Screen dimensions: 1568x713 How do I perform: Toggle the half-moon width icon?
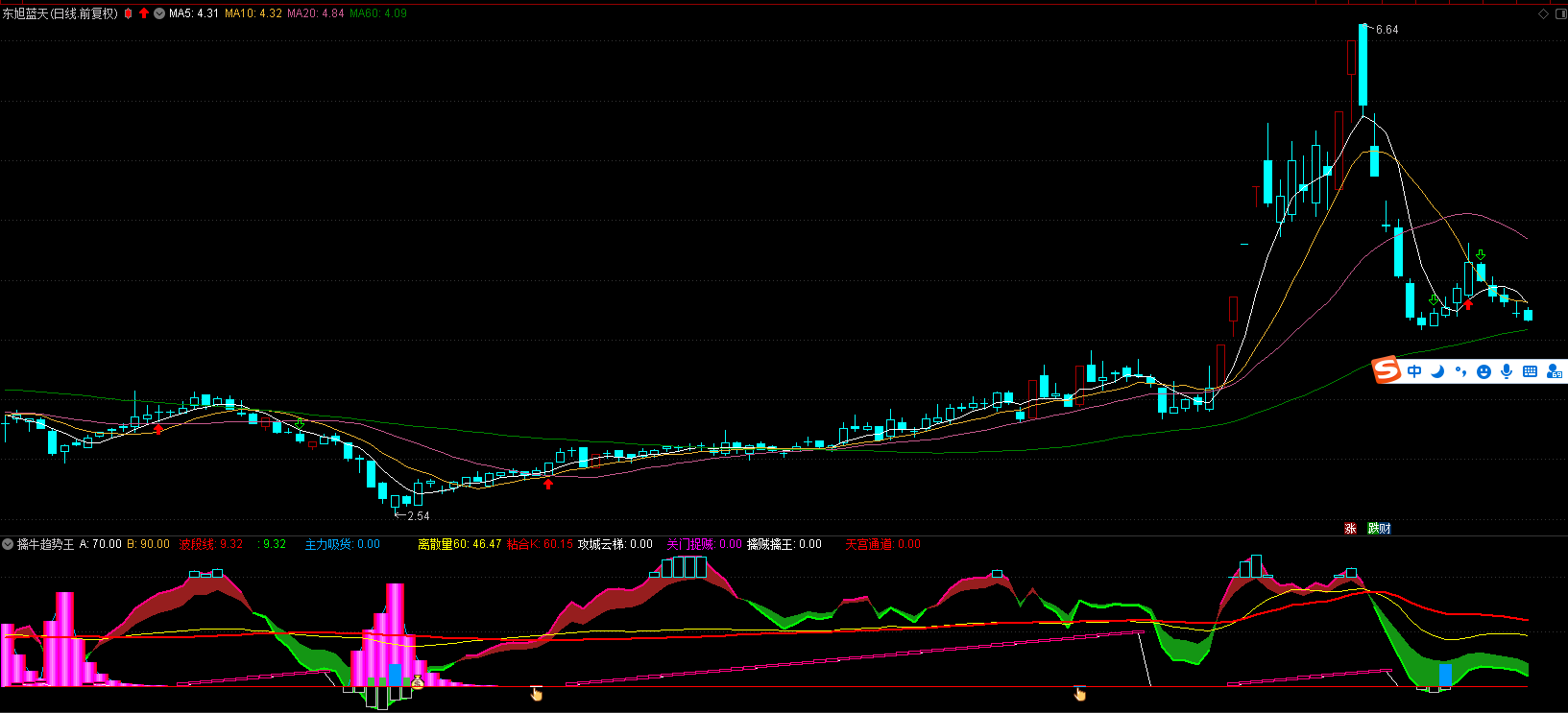pos(1437,371)
